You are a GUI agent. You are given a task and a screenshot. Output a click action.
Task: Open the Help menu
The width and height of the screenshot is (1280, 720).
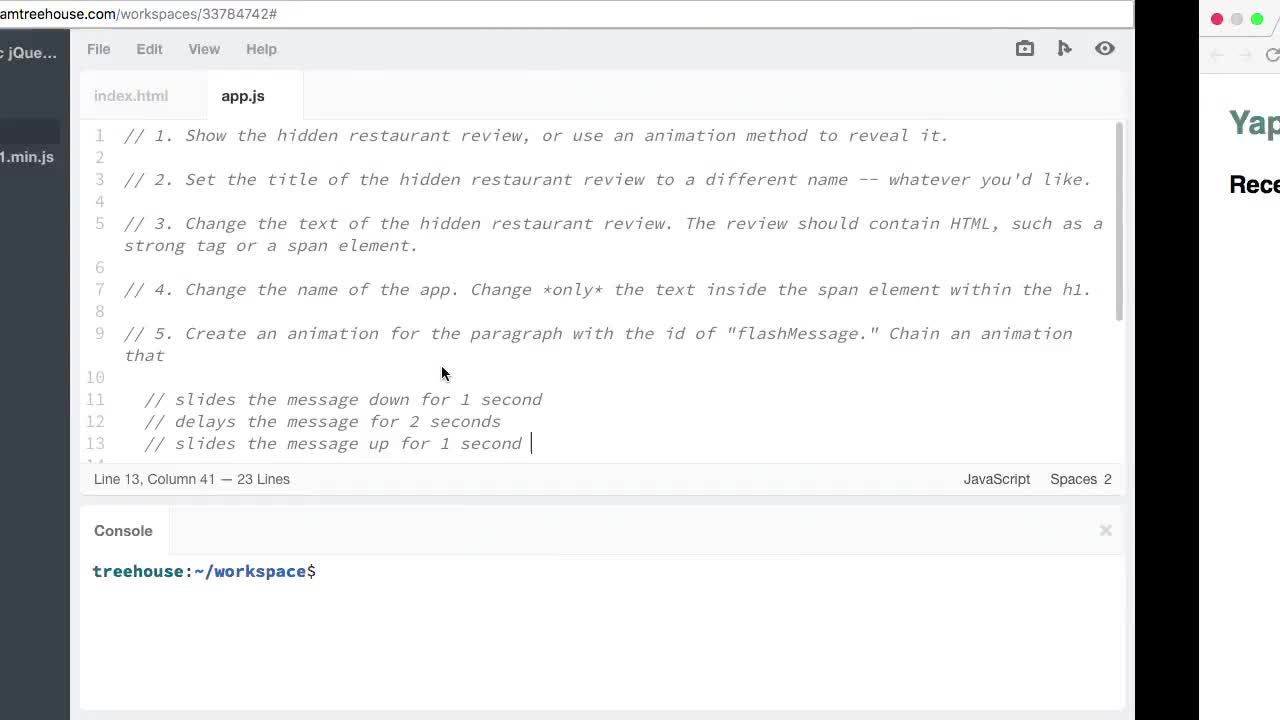click(261, 49)
